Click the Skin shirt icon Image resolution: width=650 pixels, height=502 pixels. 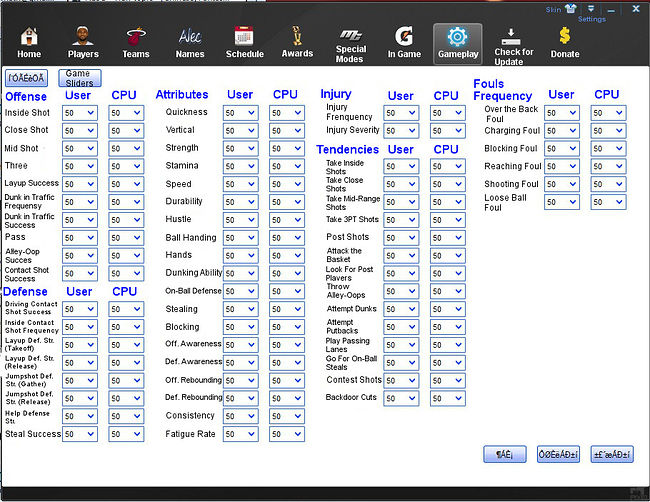click(570, 9)
